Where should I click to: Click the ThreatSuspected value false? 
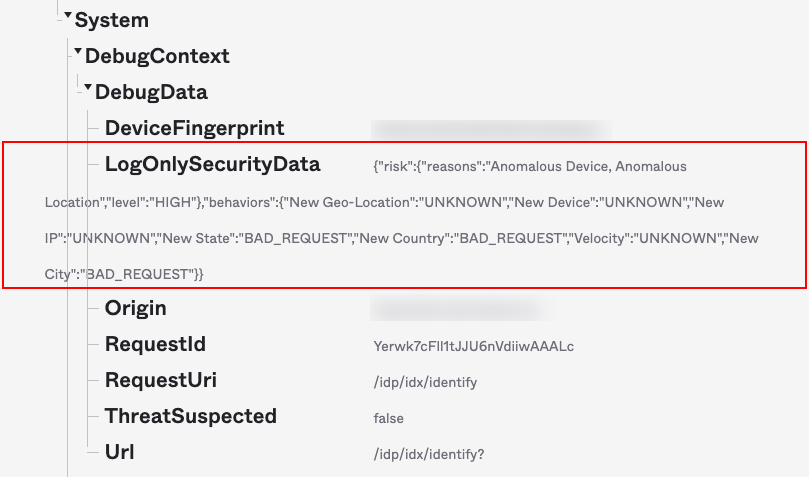388,418
